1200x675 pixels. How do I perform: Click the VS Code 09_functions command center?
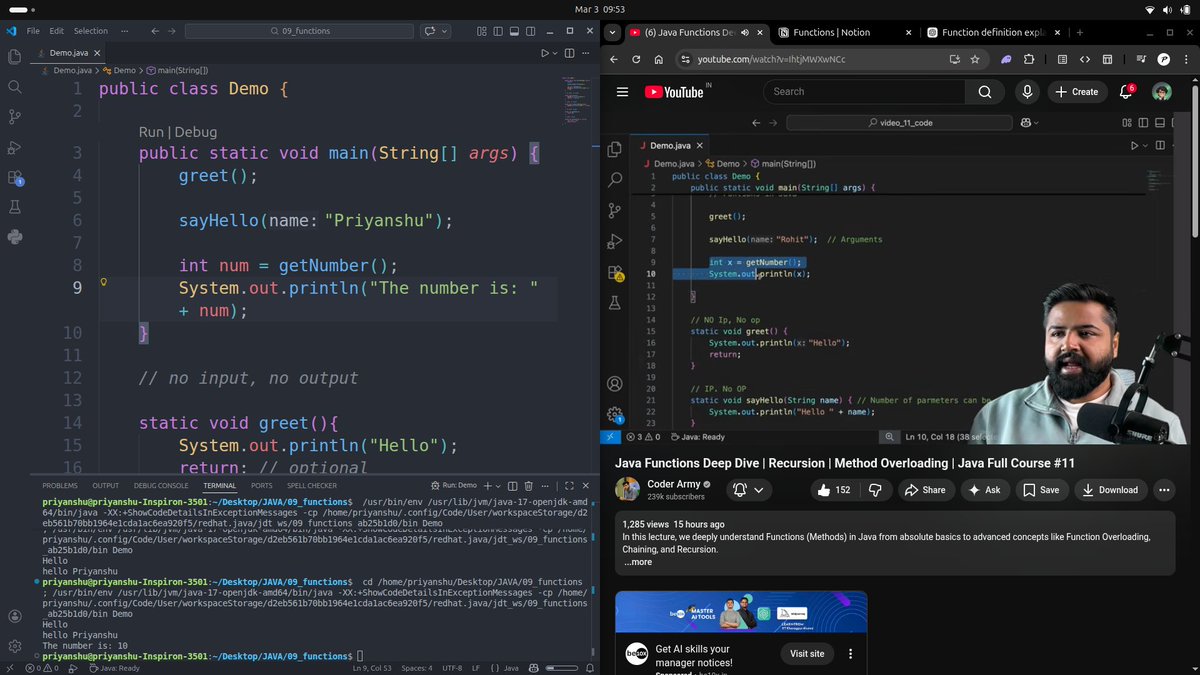[x=298, y=31]
